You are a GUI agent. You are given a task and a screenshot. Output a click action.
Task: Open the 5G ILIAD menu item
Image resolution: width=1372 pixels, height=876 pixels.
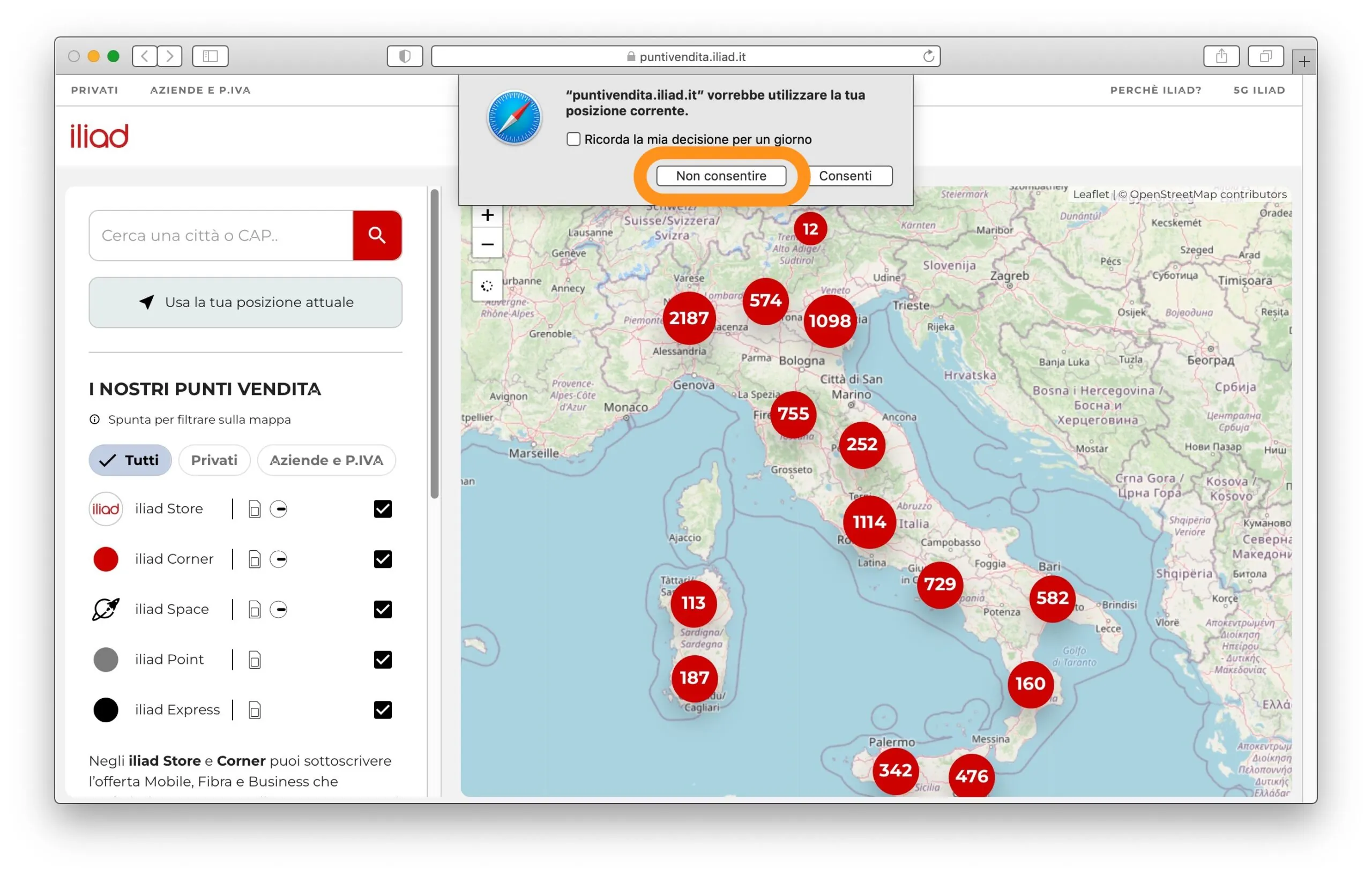tap(1259, 89)
